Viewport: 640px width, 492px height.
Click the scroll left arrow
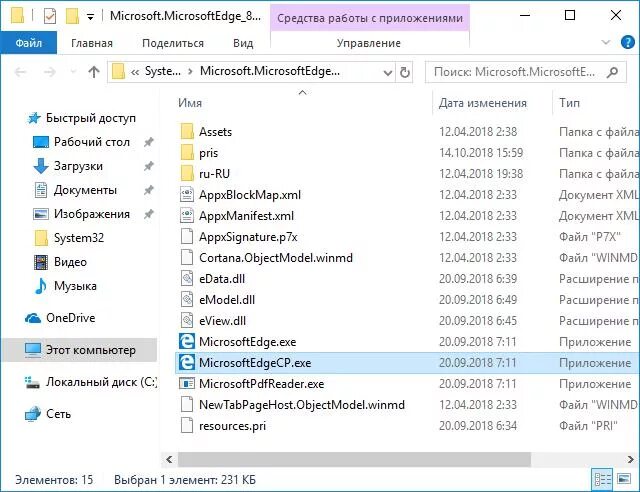point(169,459)
